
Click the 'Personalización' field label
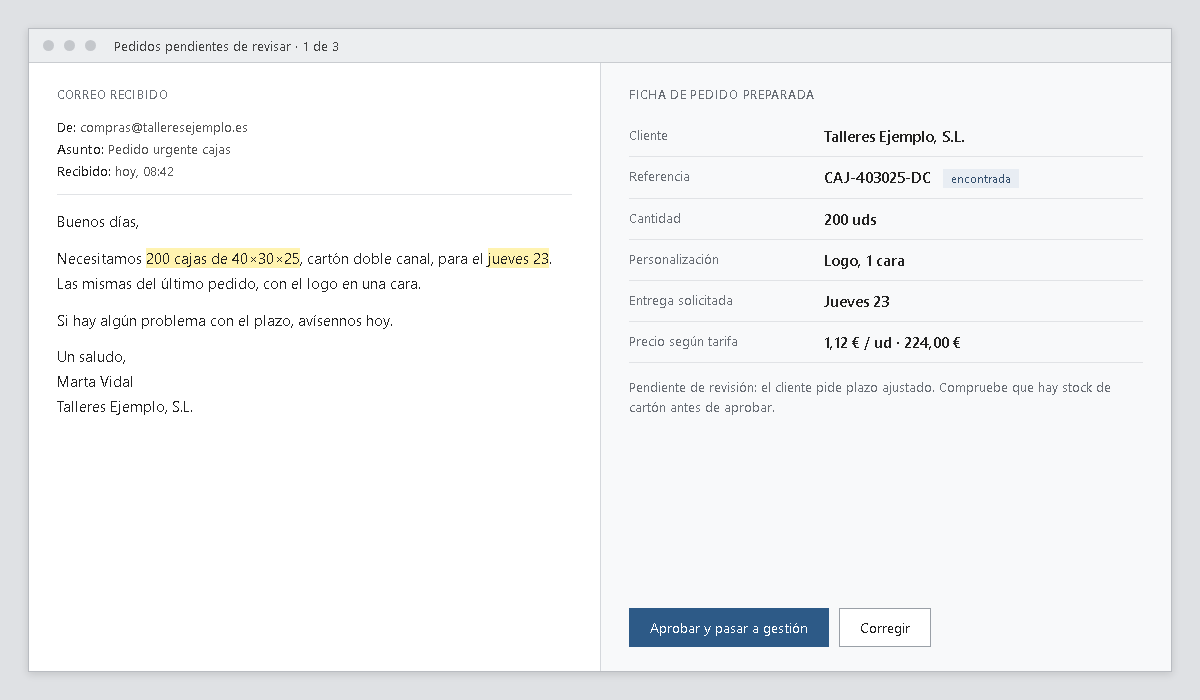coord(674,260)
